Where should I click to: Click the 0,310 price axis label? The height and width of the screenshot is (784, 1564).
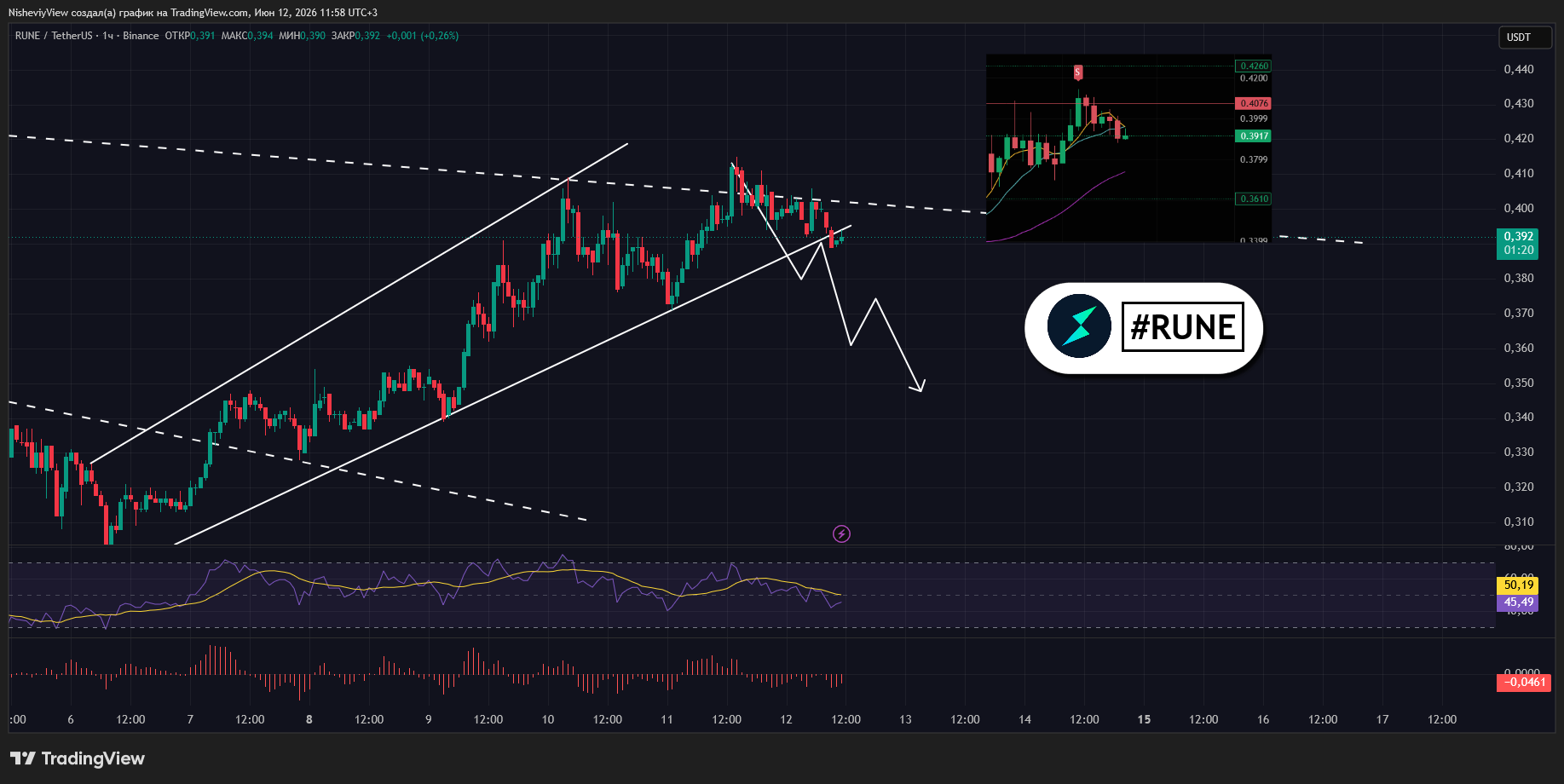[x=1519, y=522]
